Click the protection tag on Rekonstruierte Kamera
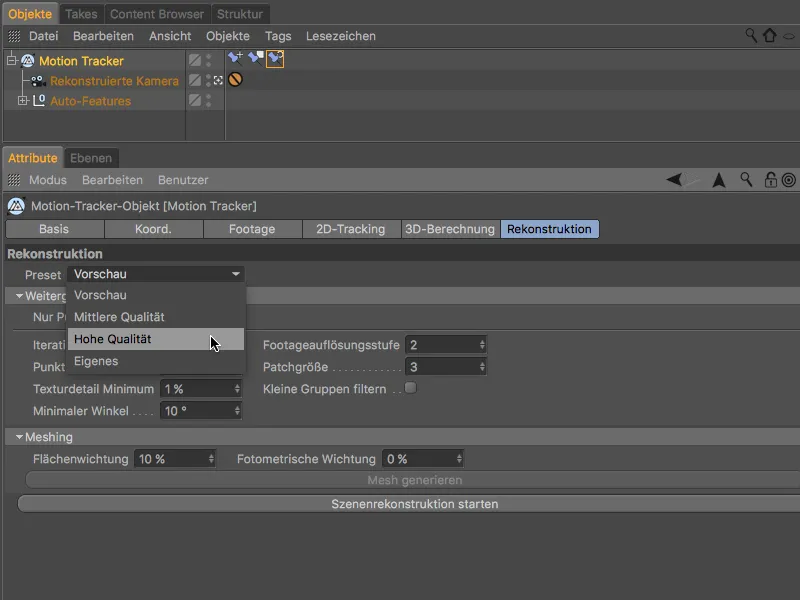 point(235,80)
